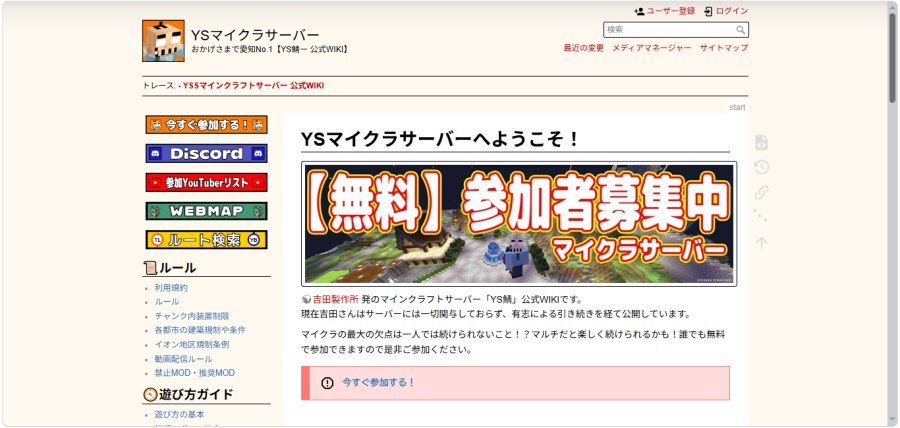The image size is (900, 428).
Task: Click the おかげさまで愛知No.1 tagline text
Action: 269,50
